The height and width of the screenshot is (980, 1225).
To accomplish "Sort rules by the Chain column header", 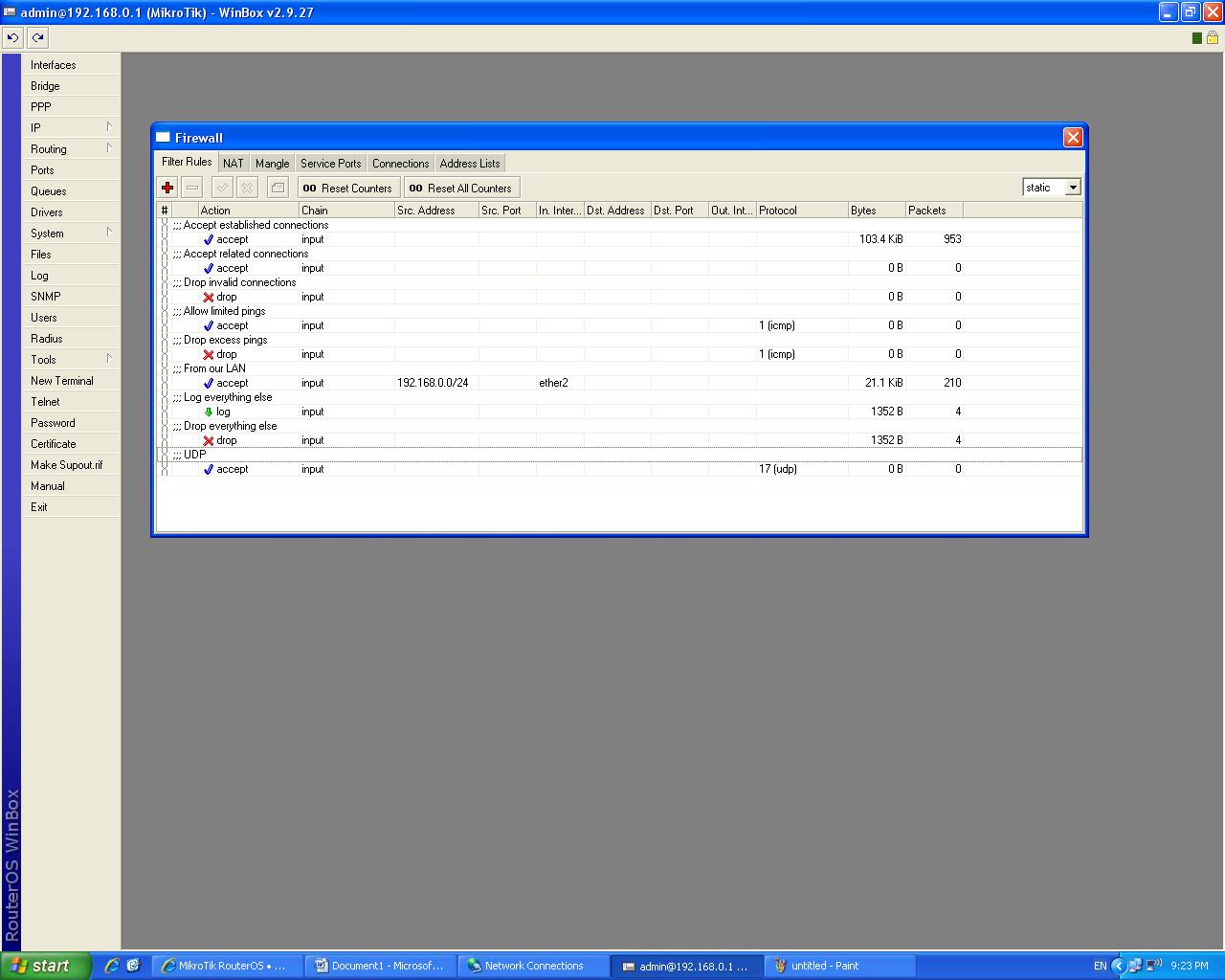I will (347, 211).
